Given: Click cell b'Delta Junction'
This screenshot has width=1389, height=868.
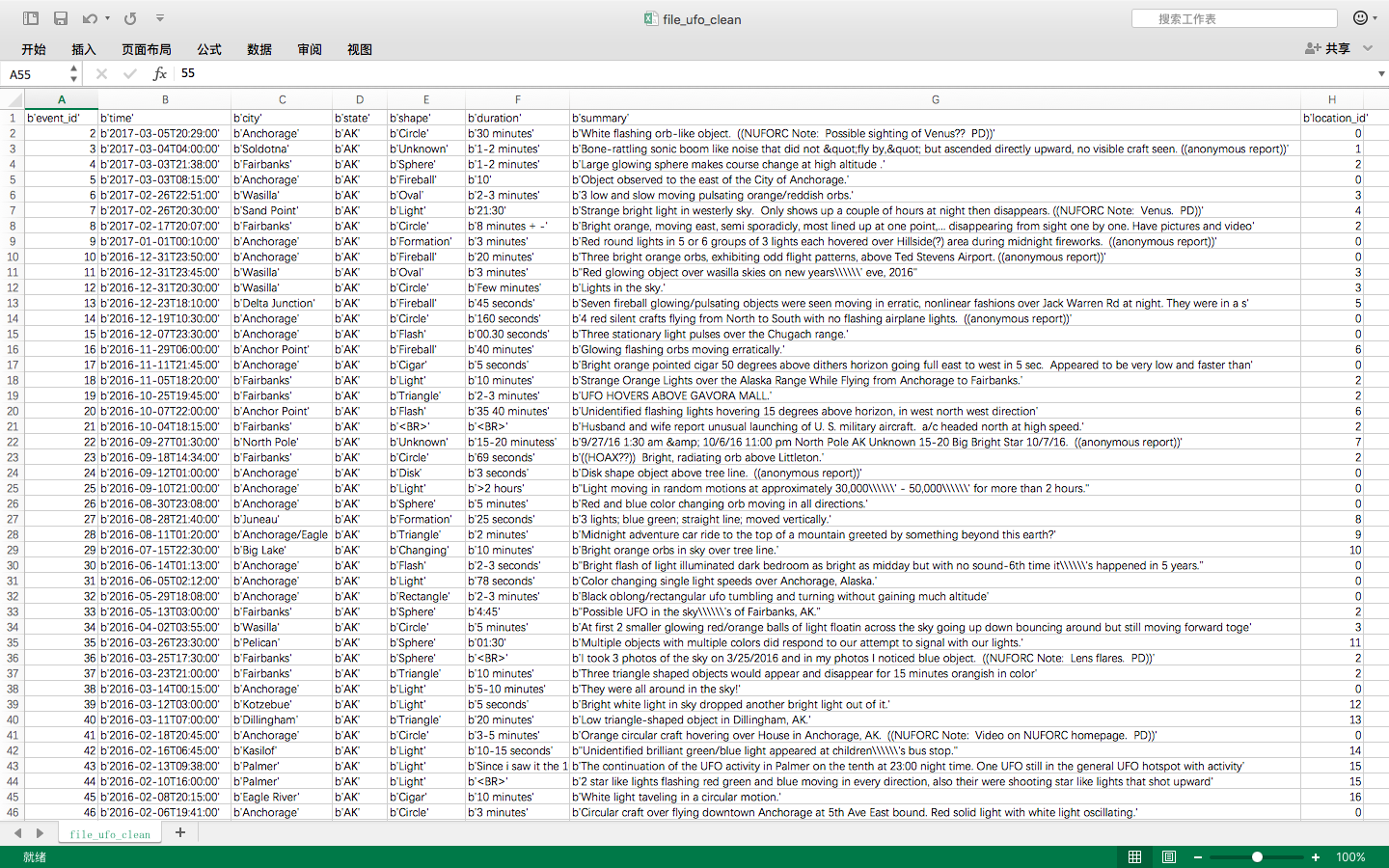Looking at the screenshot, I should (x=282, y=303).
